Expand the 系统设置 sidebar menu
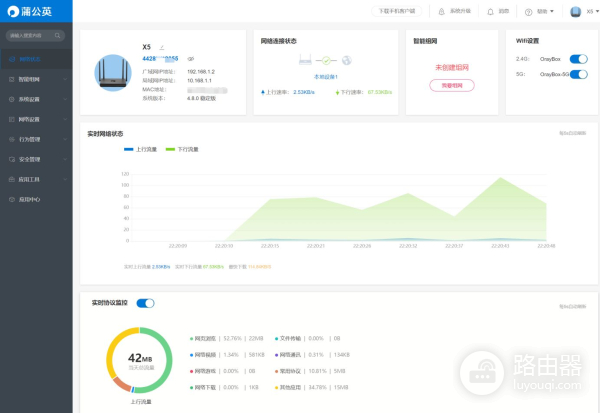600x413 pixels. click(34, 99)
